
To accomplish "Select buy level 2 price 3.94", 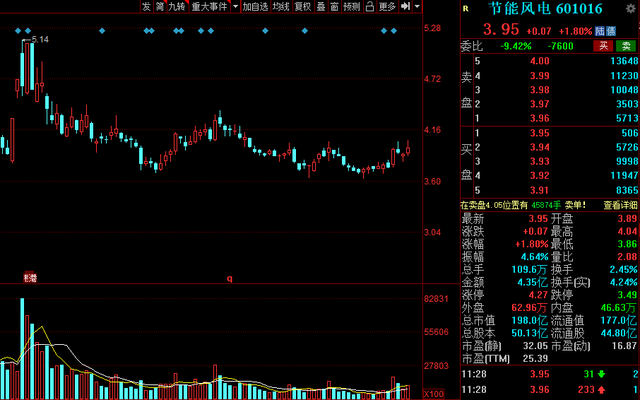I will 540,147.
